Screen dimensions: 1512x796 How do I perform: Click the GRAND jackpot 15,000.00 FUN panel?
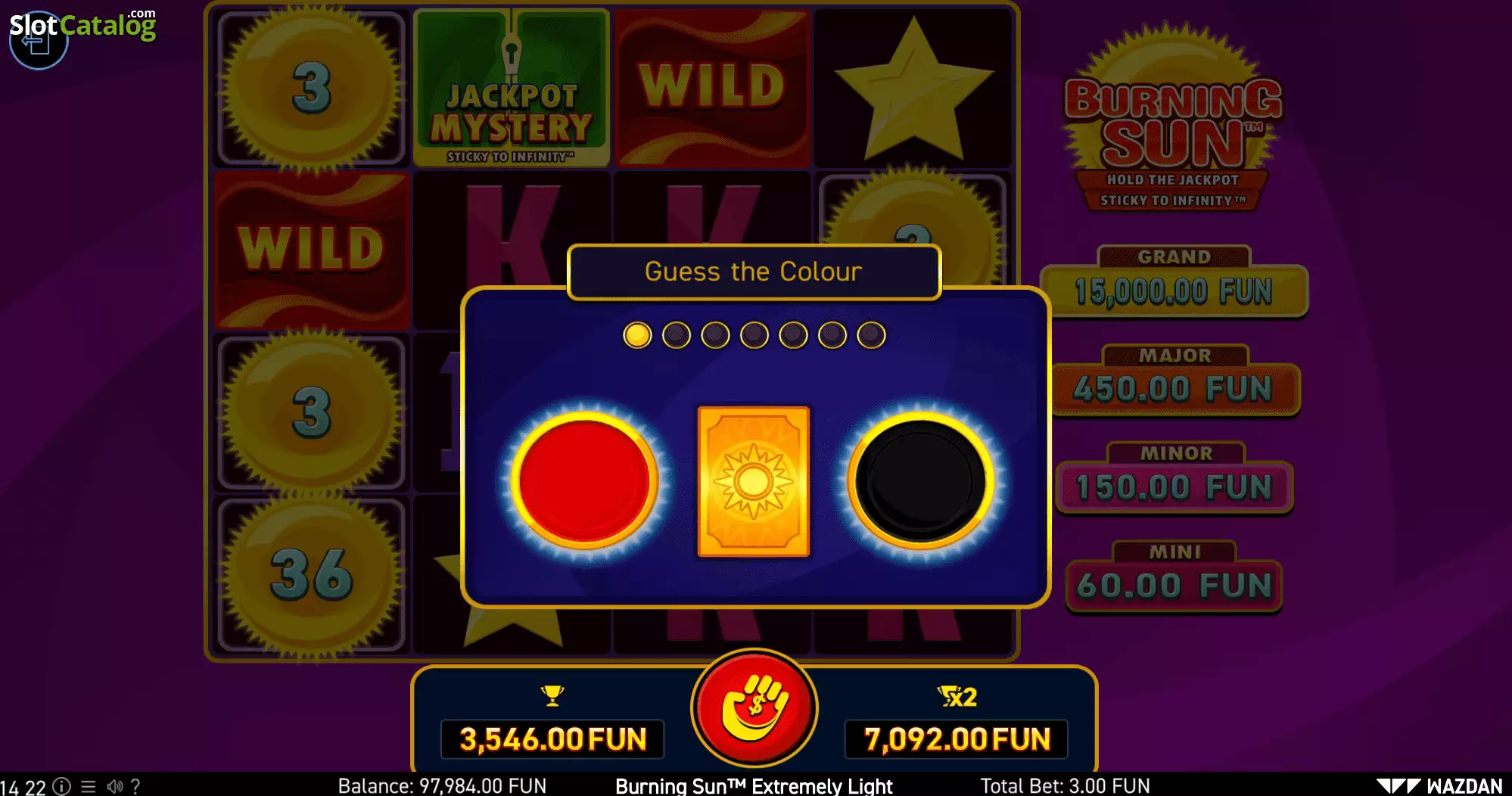[x=1174, y=282]
